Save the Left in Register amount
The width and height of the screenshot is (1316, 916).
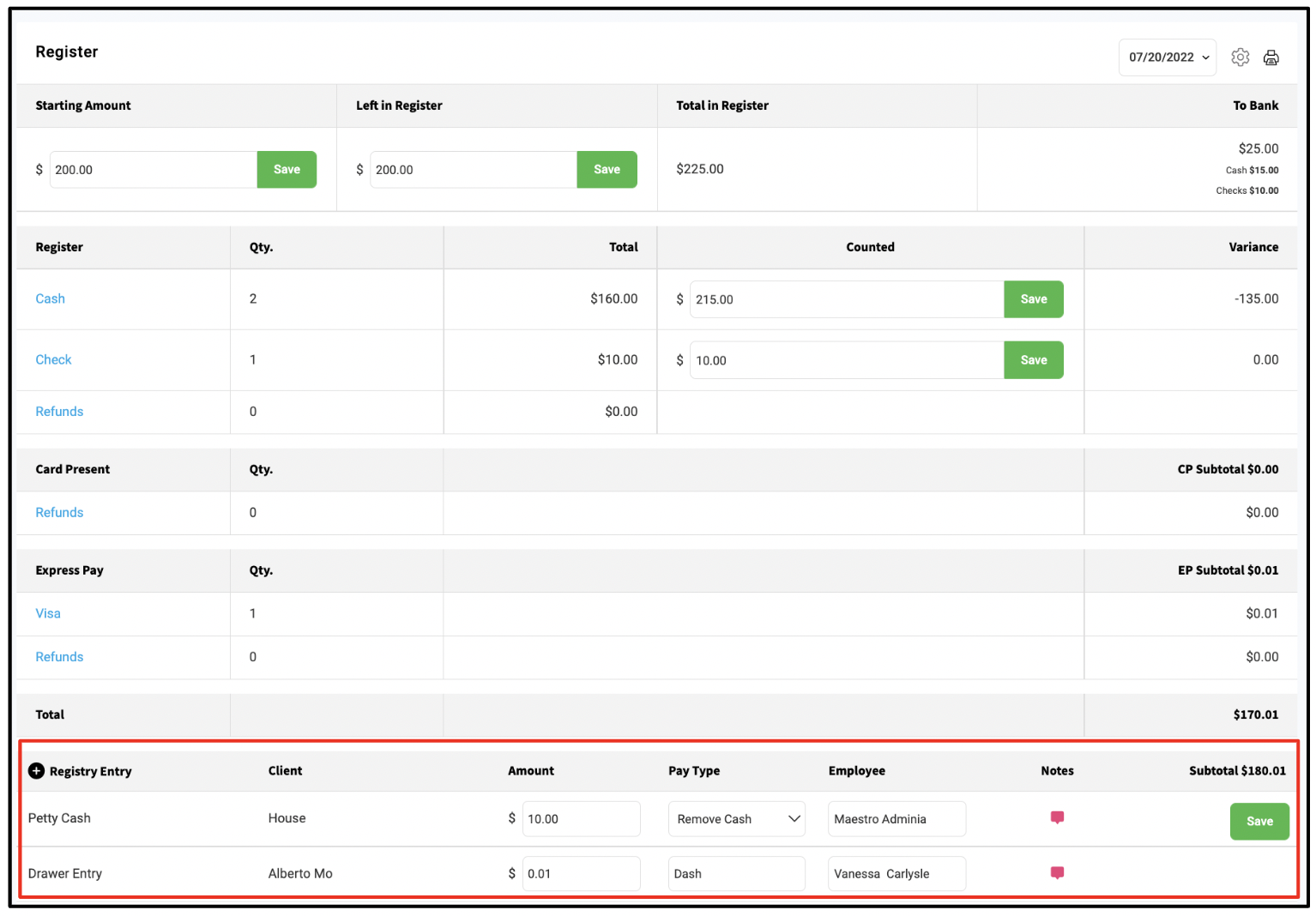click(607, 170)
